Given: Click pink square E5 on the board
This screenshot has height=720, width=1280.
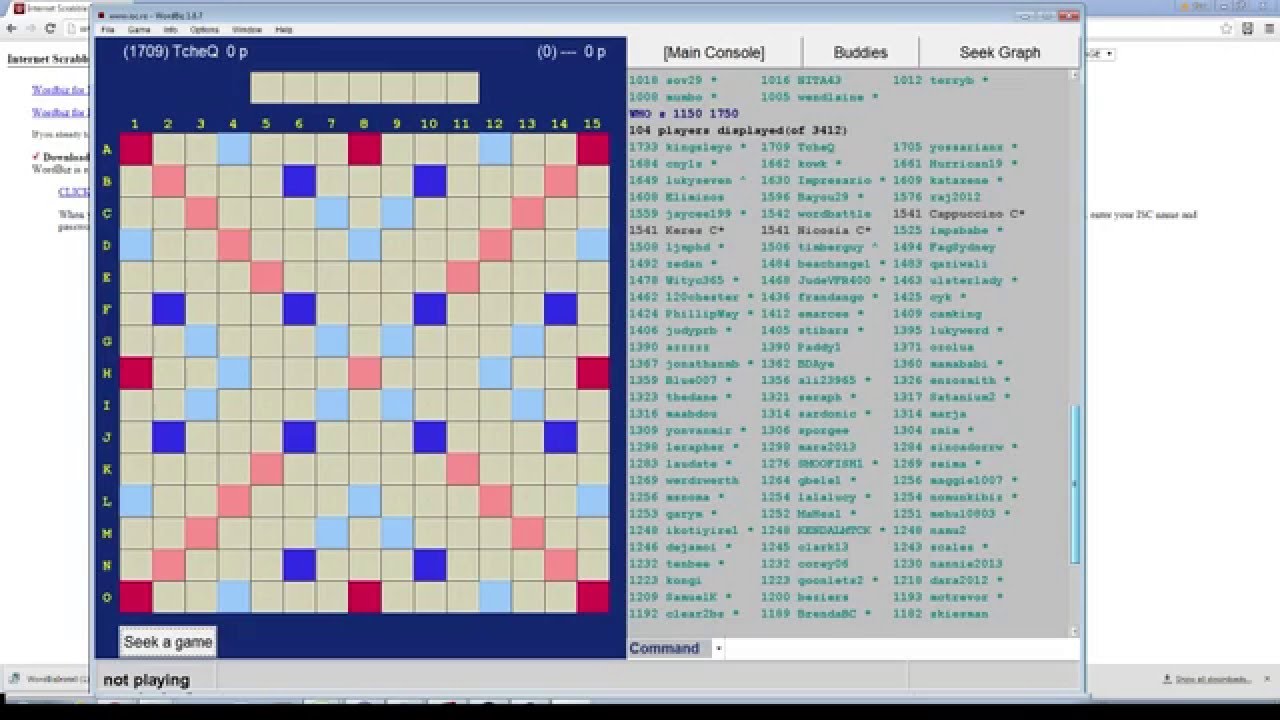Looking at the screenshot, I should click(266, 277).
